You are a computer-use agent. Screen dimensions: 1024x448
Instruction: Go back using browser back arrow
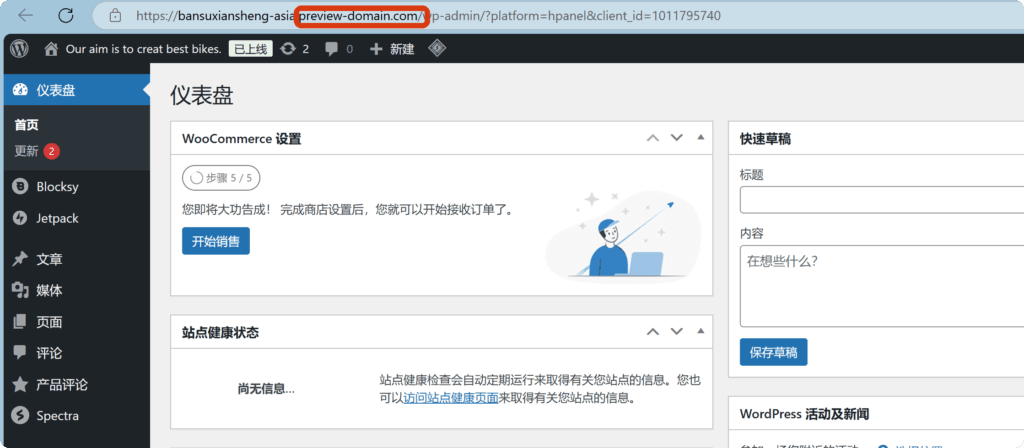click(26, 16)
